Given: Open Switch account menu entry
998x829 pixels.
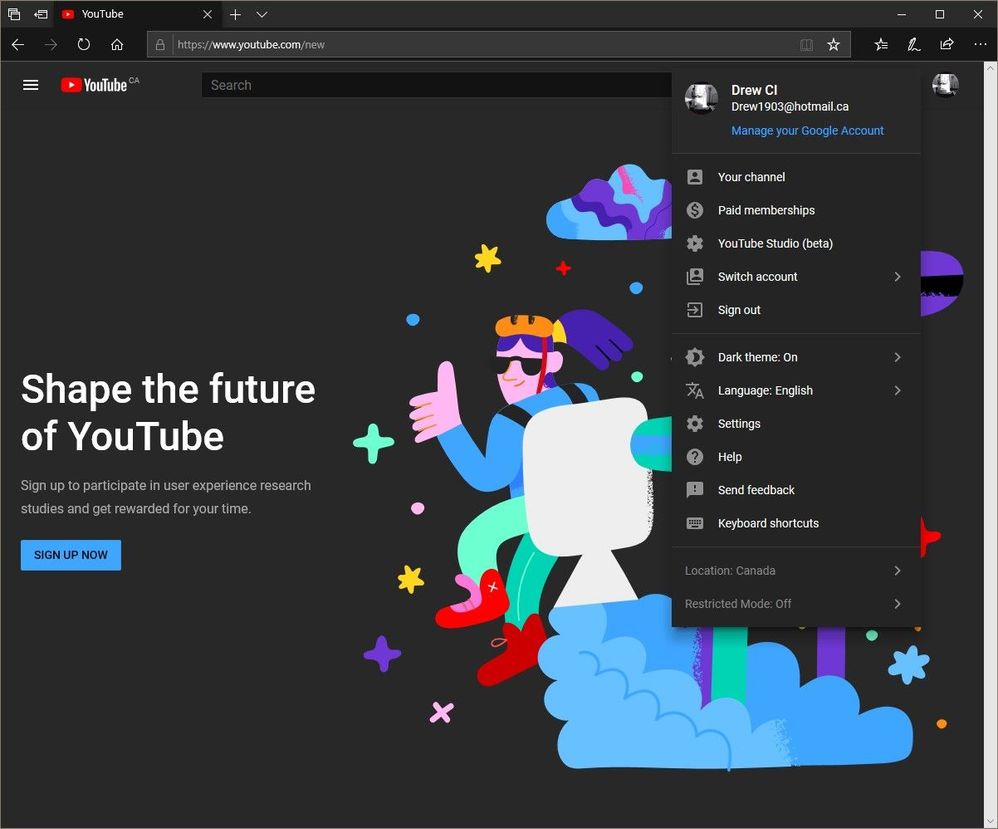Looking at the screenshot, I should 796,276.
